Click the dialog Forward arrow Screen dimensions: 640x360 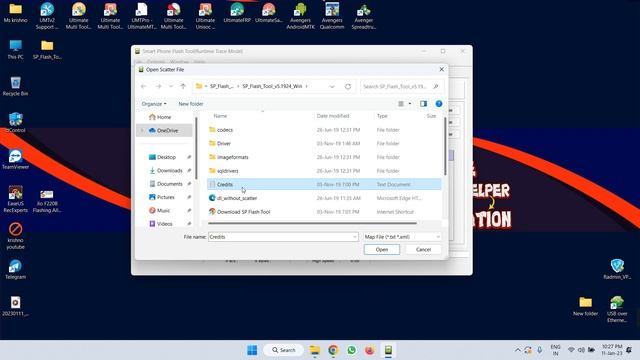click(158, 86)
